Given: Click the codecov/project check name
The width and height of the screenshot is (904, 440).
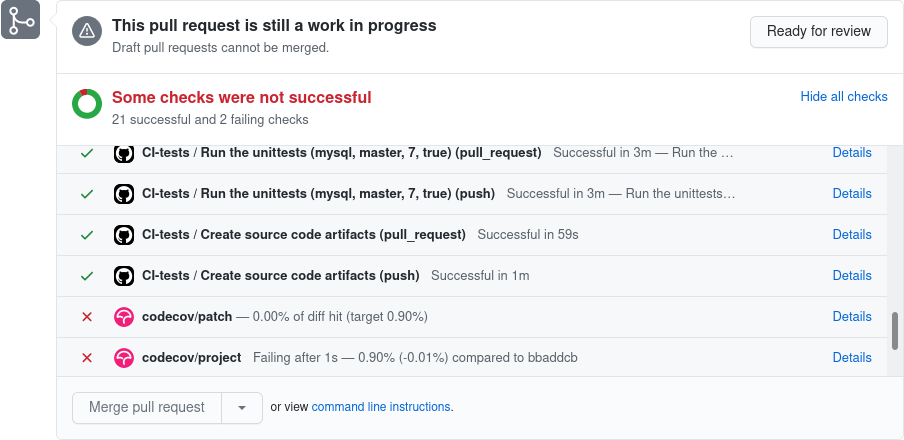Looking at the screenshot, I should 192,358.
